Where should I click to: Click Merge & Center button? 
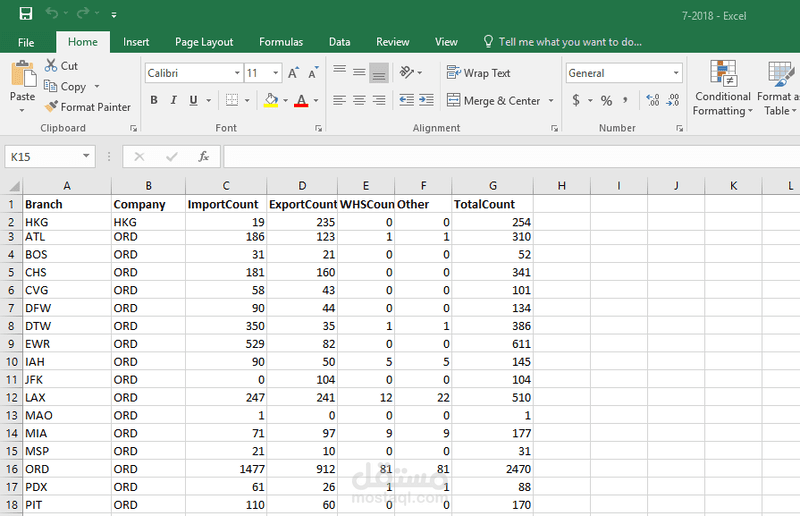pyautogui.click(x=493, y=101)
